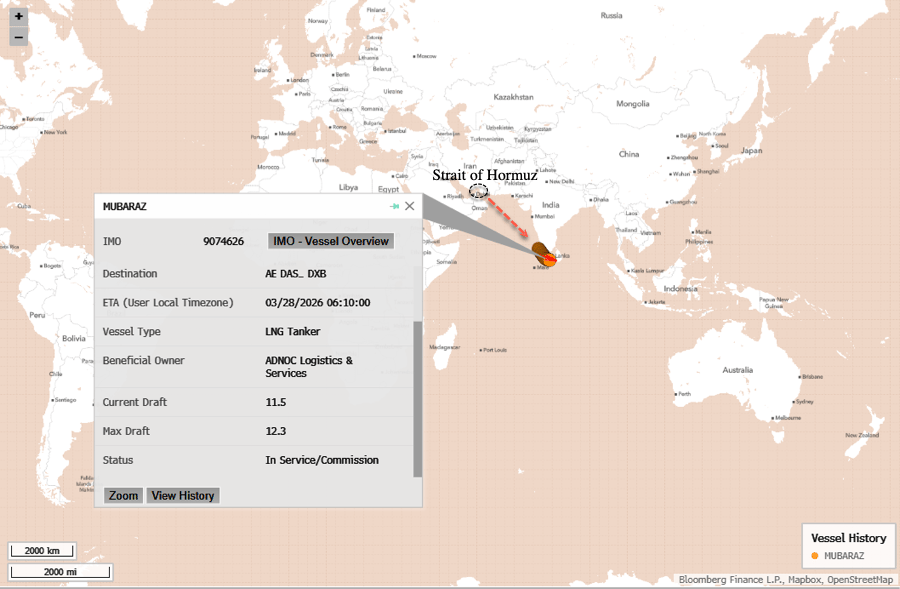Click the popup's vertical scrollbar thumb
This screenshot has width=900, height=589.
pos(417,398)
